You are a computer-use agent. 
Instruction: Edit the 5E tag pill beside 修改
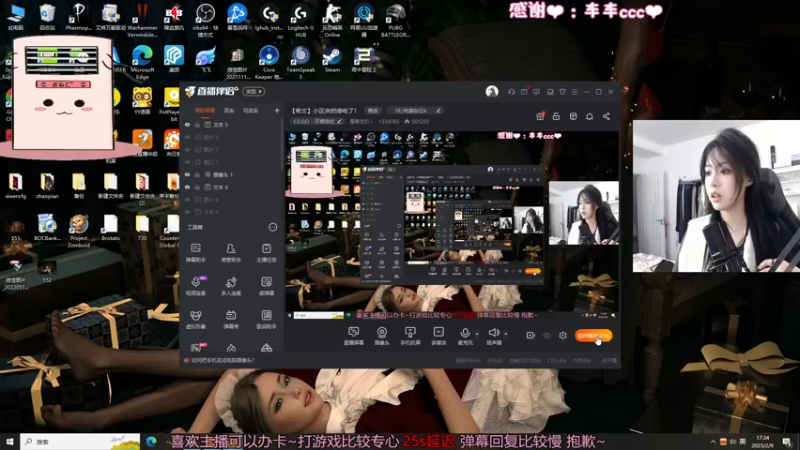coord(415,110)
